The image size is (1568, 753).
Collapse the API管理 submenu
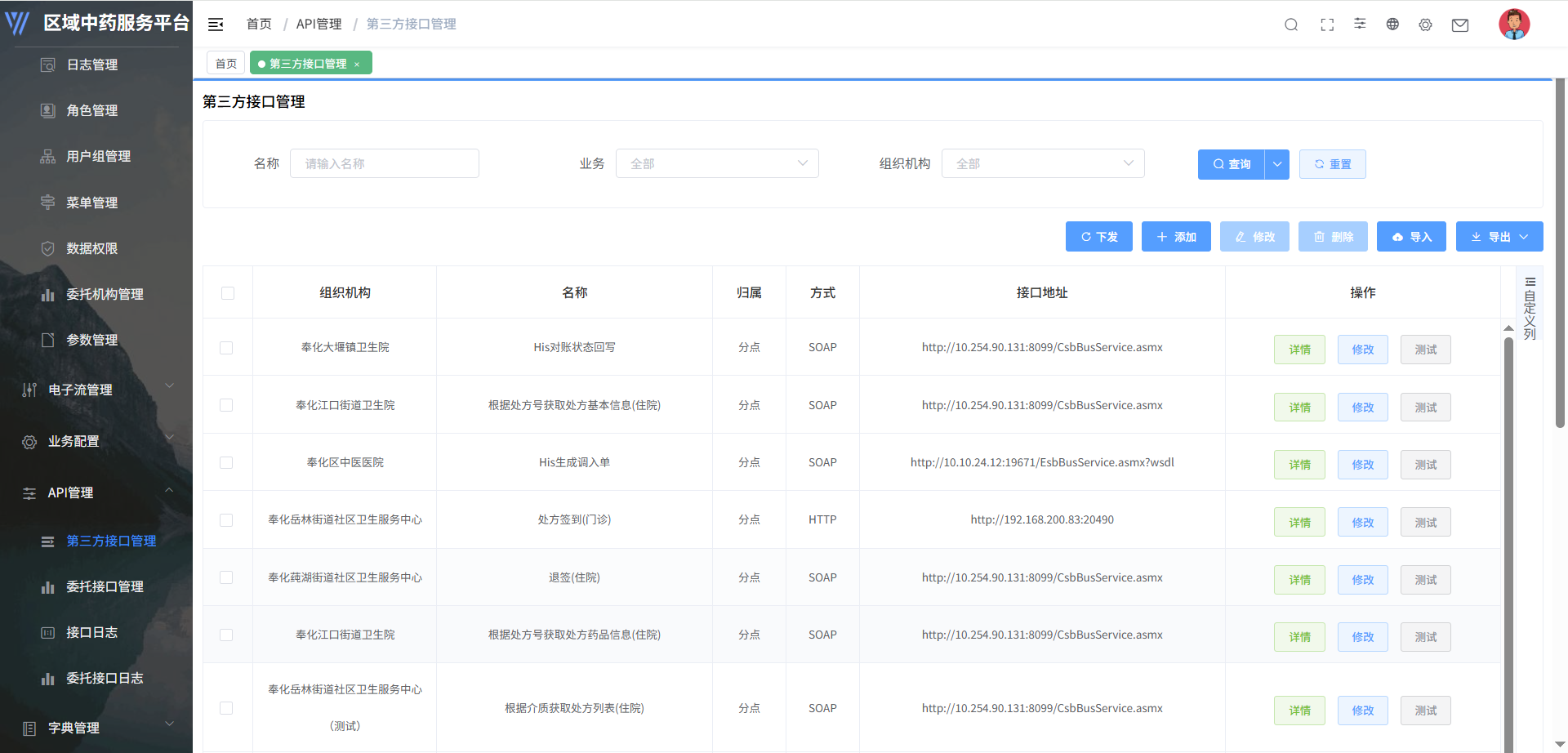point(96,492)
